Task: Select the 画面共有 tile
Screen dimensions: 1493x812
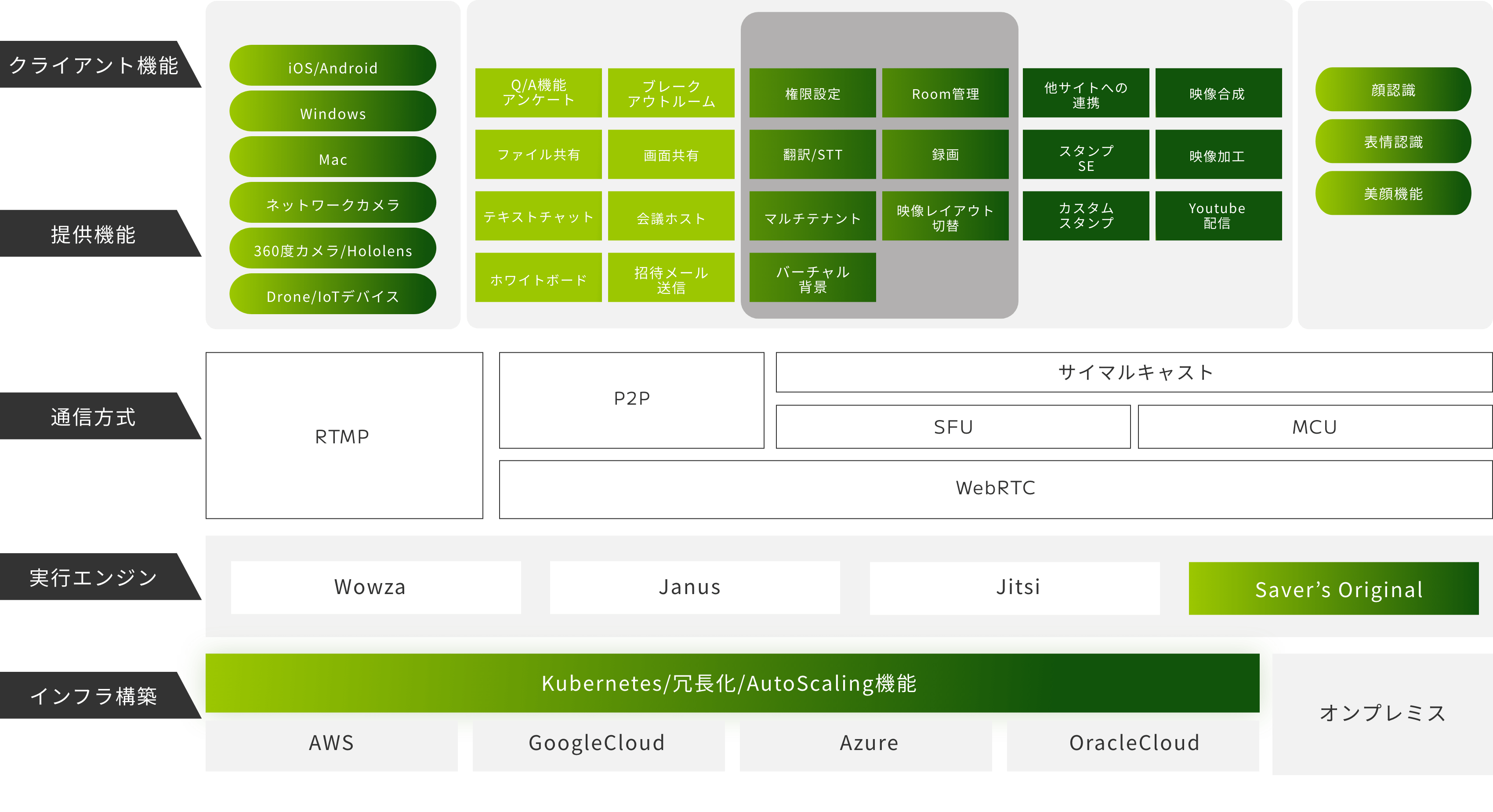Action: tap(671, 154)
